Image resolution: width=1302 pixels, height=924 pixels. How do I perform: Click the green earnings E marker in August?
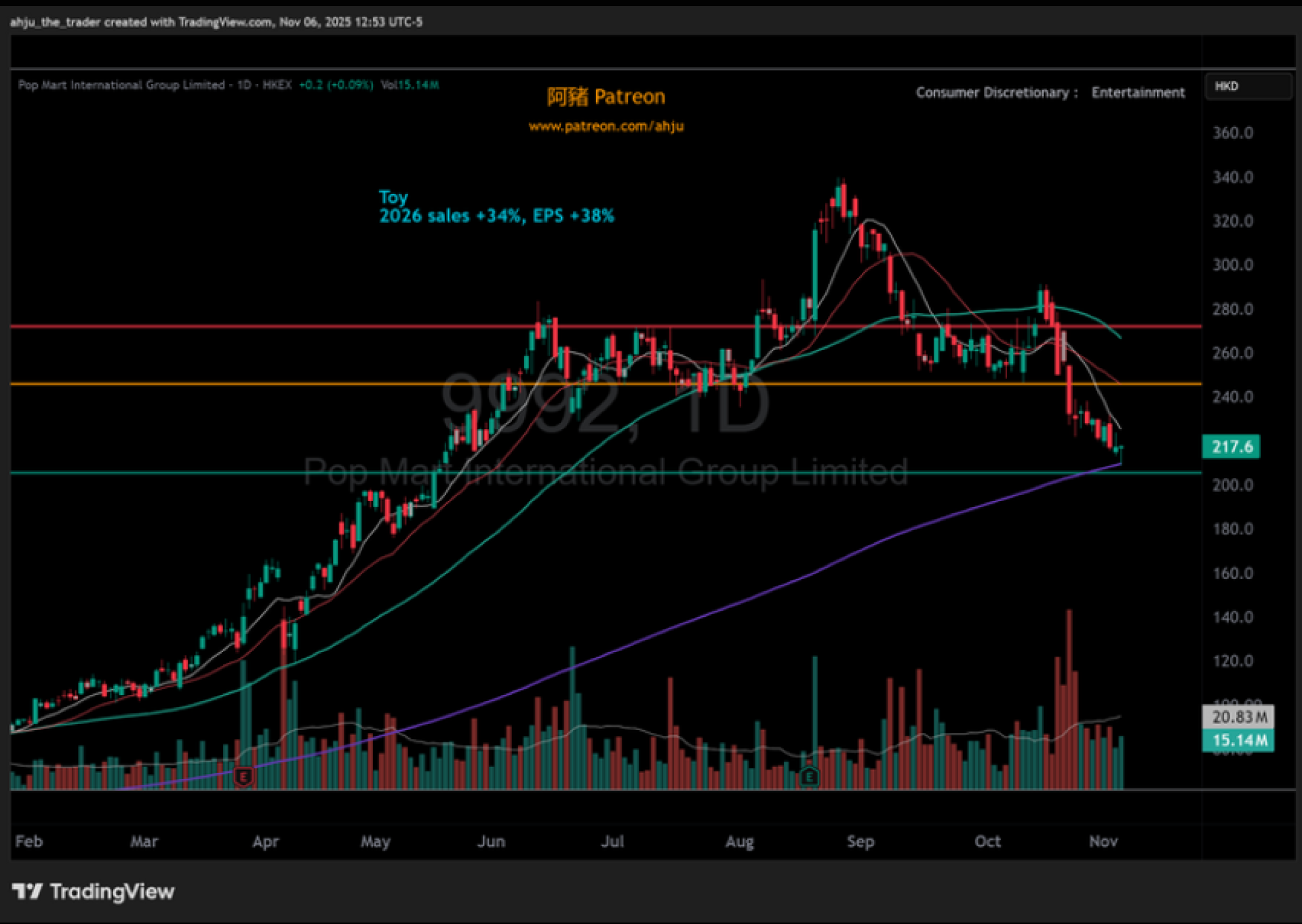point(809,776)
